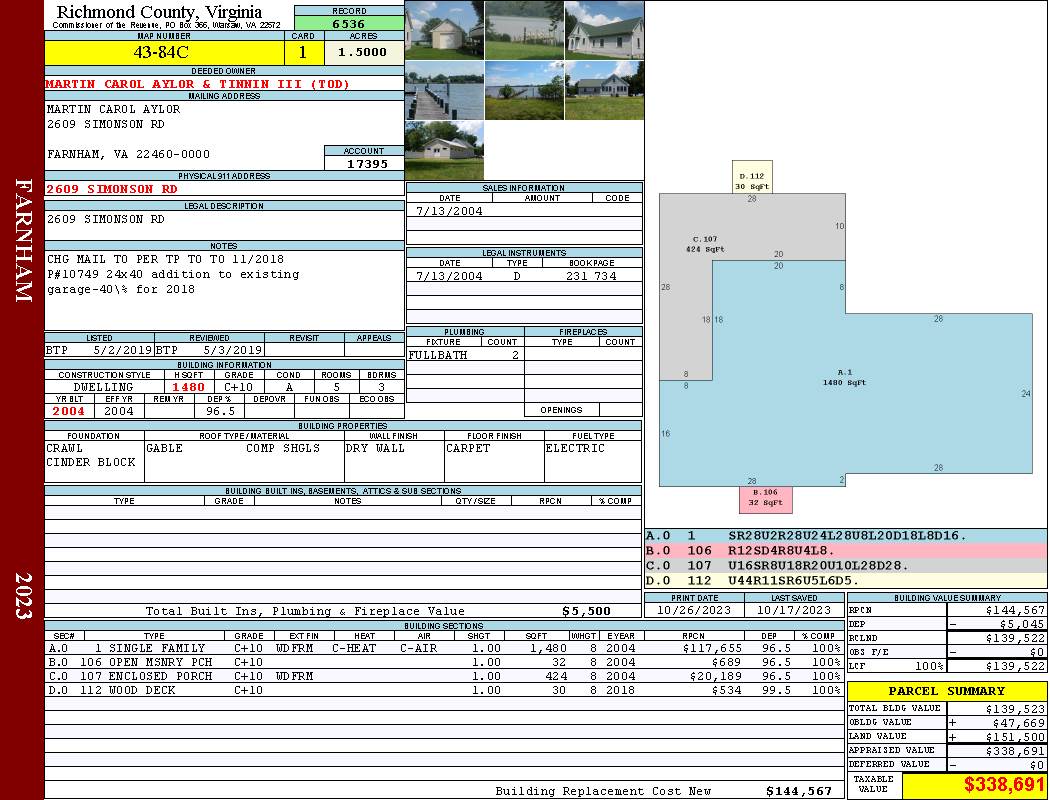The width and height of the screenshot is (1050, 800).
Task: Open the garage photo thumbnail
Action: point(444,30)
